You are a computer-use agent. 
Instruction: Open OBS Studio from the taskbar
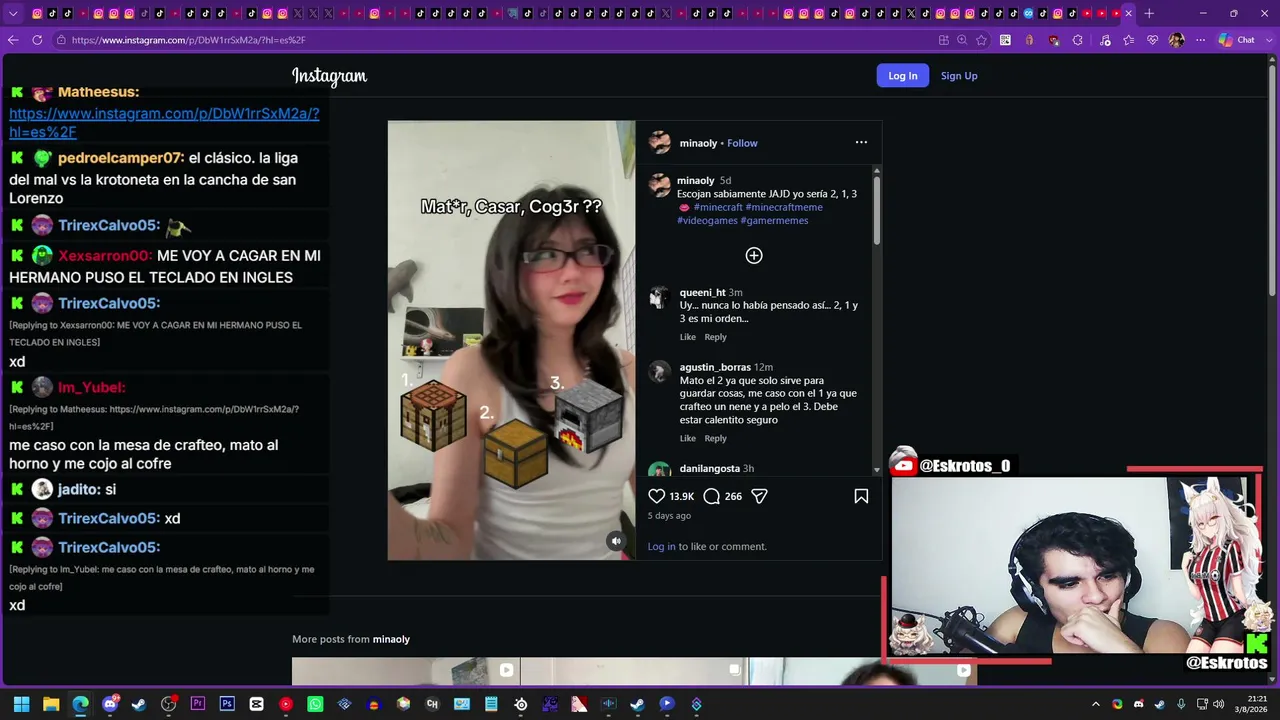(x=168, y=704)
